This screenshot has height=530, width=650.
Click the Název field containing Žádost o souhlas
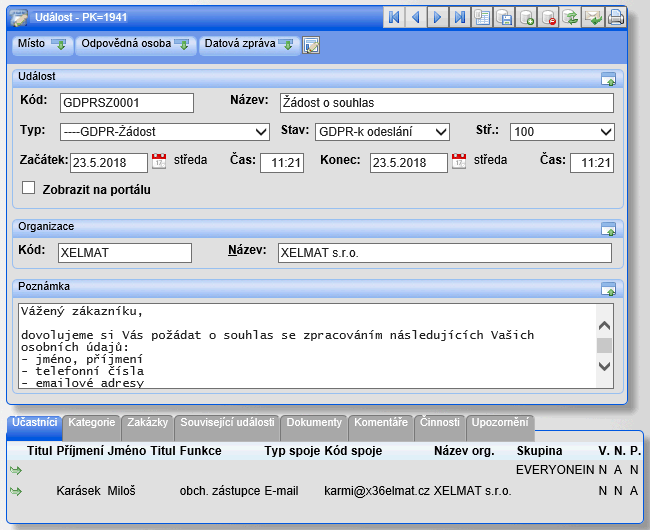(x=445, y=102)
